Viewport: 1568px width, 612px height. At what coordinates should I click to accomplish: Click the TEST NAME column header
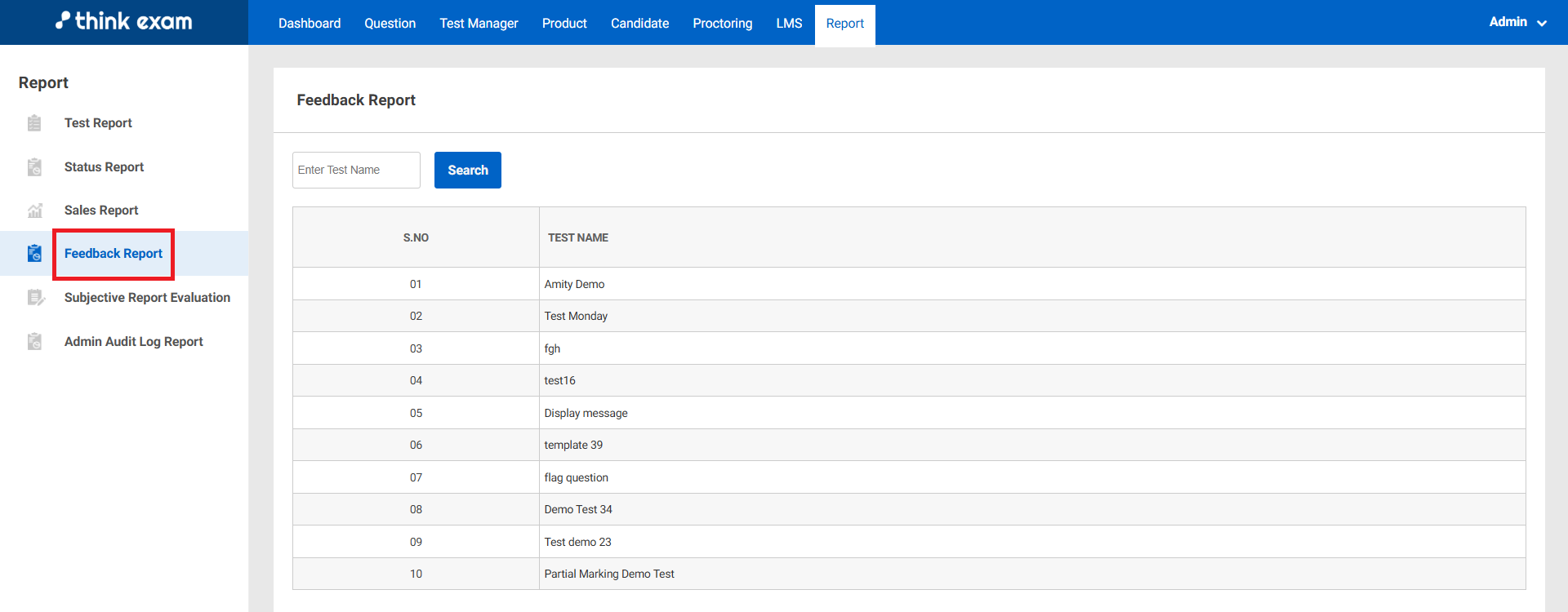[x=578, y=237]
